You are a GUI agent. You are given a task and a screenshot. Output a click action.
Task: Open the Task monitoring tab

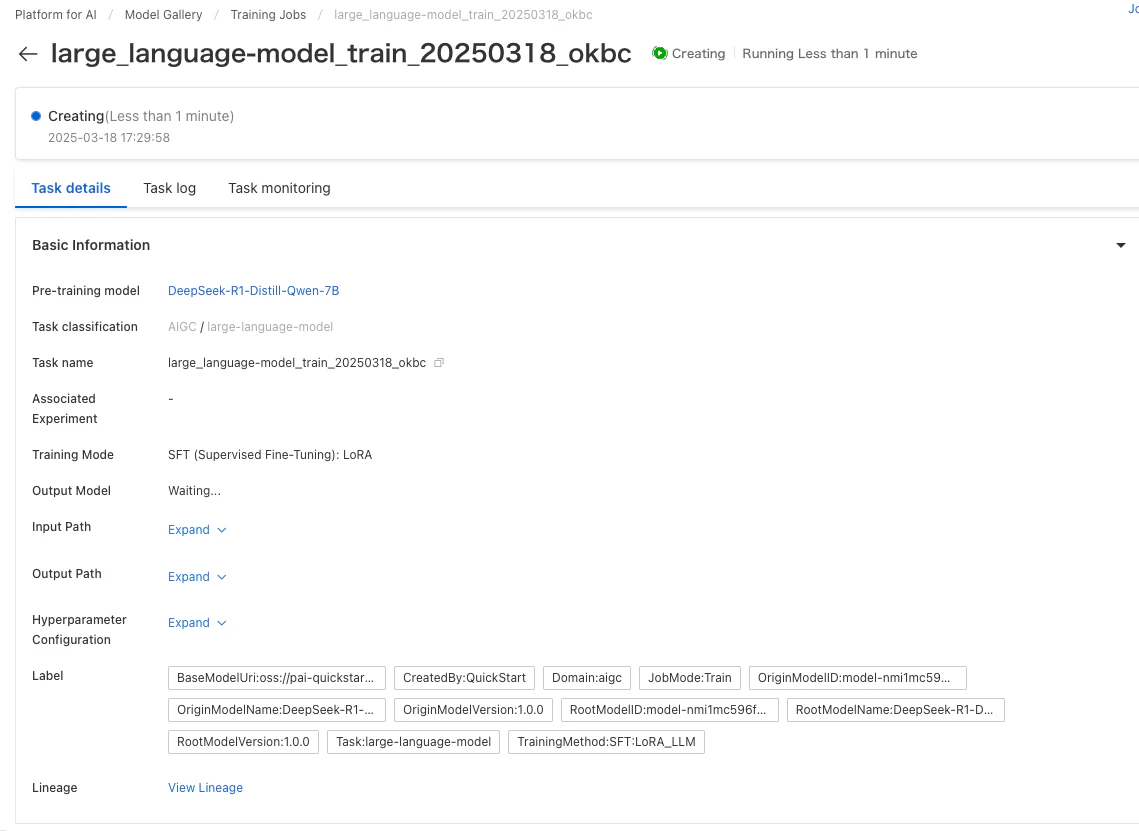click(279, 188)
